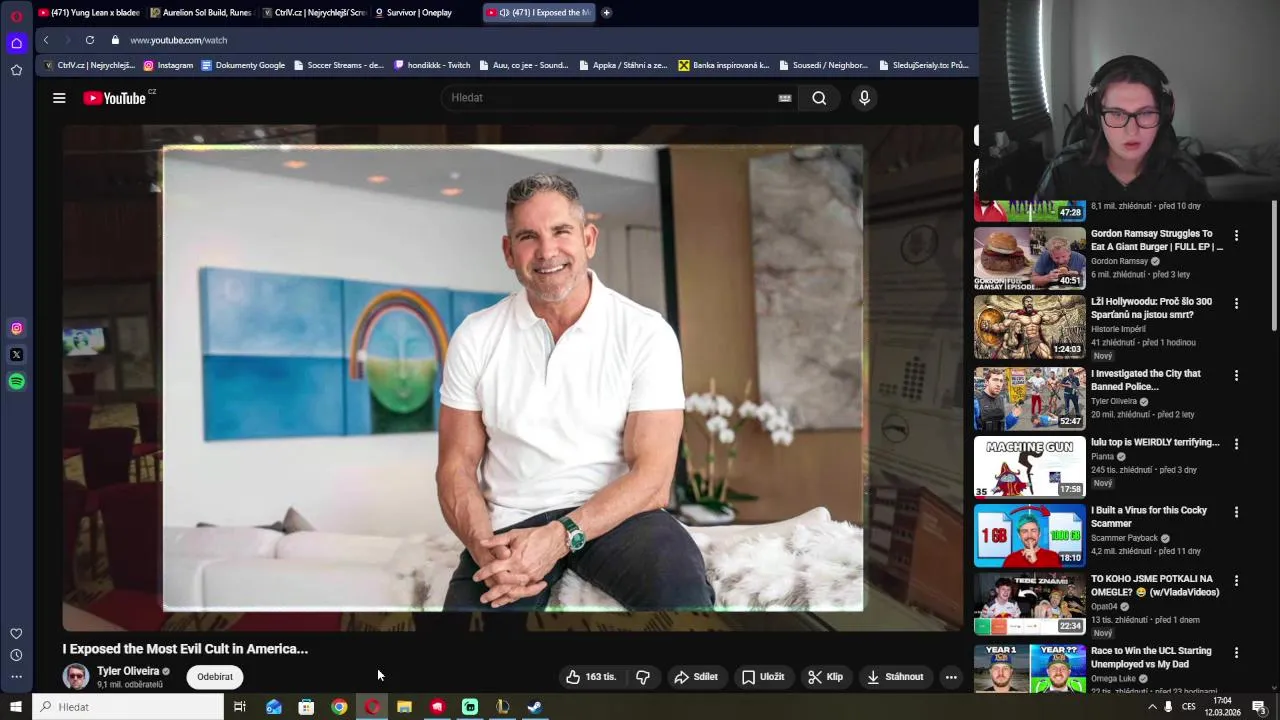Click the magnifier search button on YouTube
The image size is (1280, 720).
click(819, 98)
